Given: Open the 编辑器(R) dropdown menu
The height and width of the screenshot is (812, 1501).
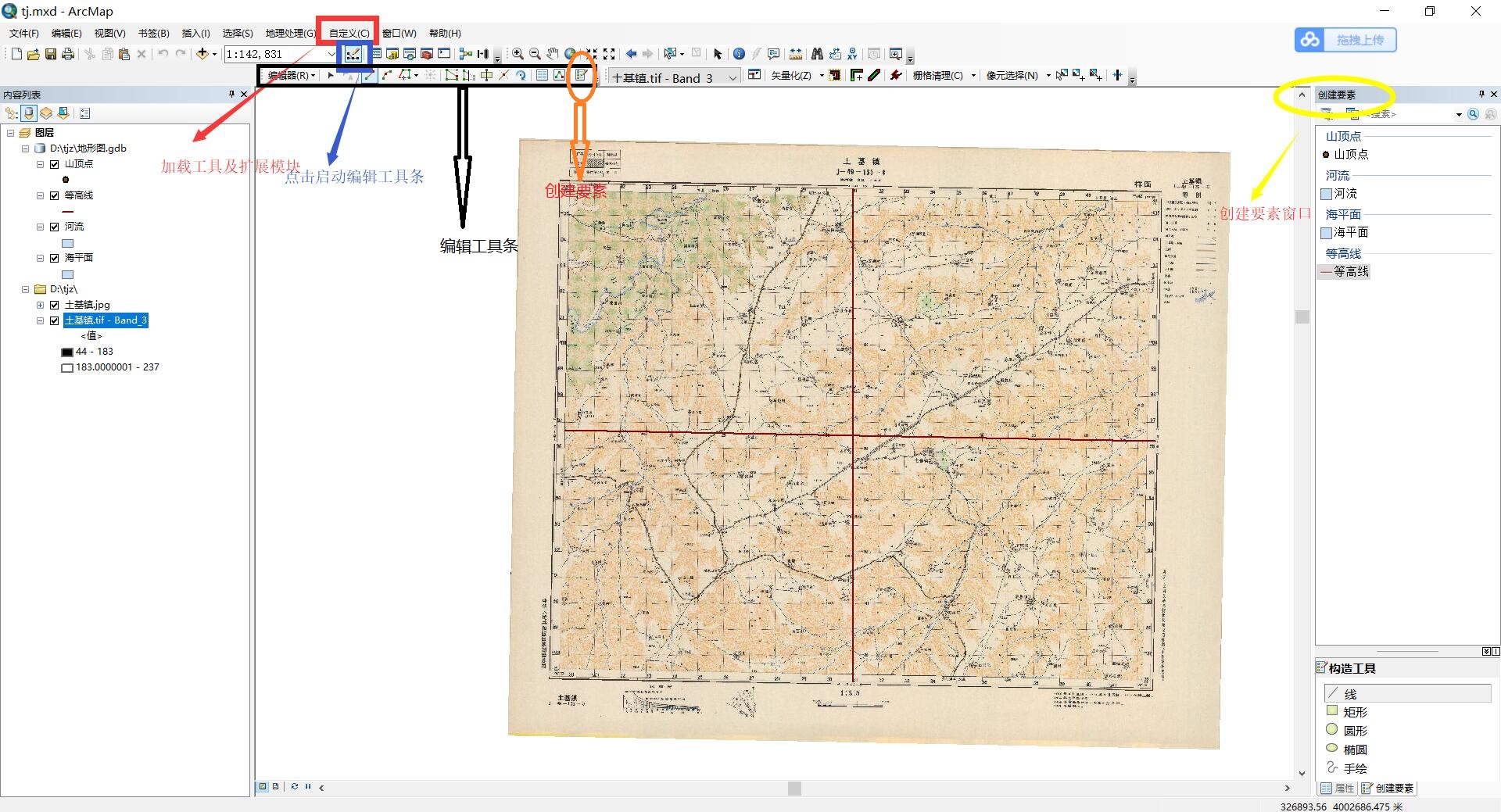Looking at the screenshot, I should pos(291,75).
